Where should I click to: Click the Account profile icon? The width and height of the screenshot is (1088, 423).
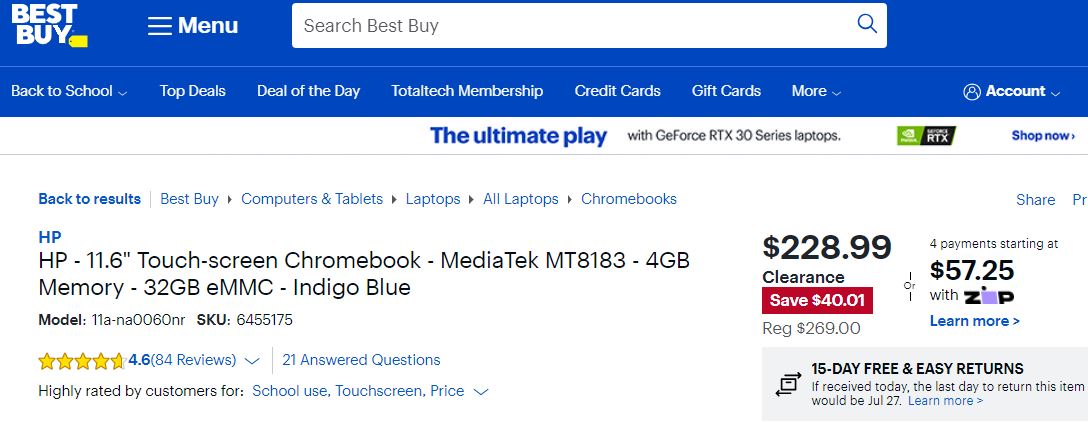[972, 92]
